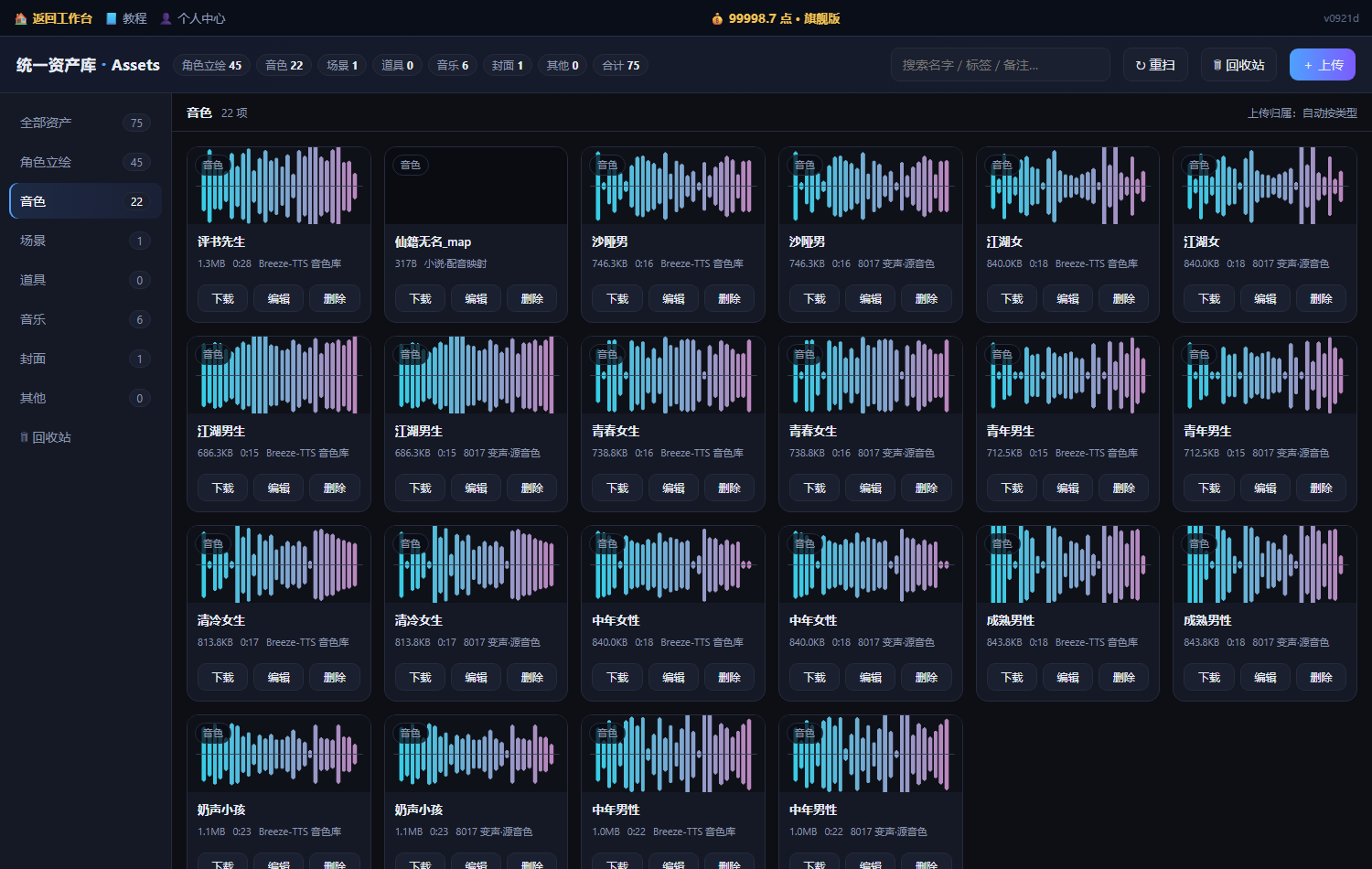Screen dimensions: 1372x869
Task: Click the 青年男生 8017 变声 waveform thumbnail
Action: (1265, 375)
